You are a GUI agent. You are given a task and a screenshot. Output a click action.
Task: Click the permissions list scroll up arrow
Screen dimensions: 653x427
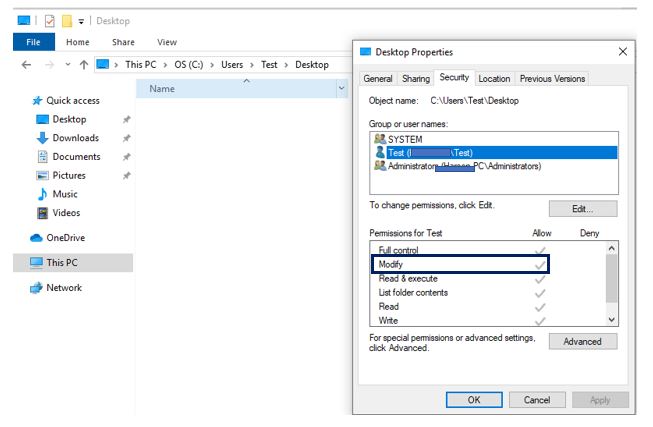click(x=611, y=248)
